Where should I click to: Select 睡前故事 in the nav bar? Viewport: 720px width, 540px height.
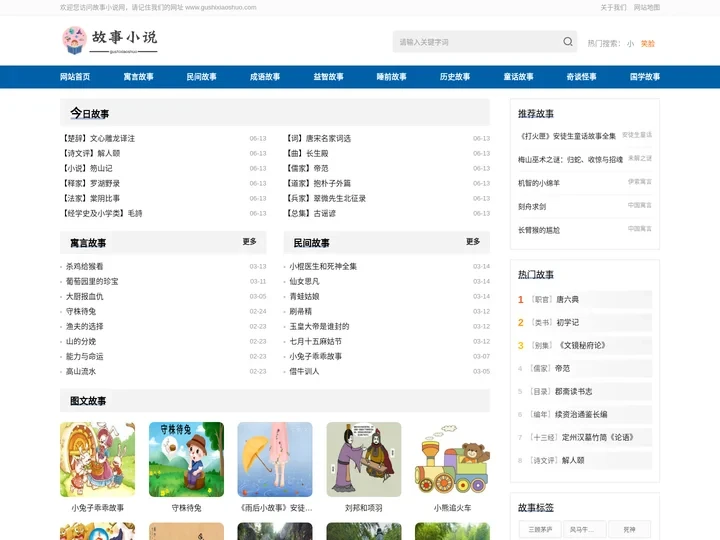point(392,77)
